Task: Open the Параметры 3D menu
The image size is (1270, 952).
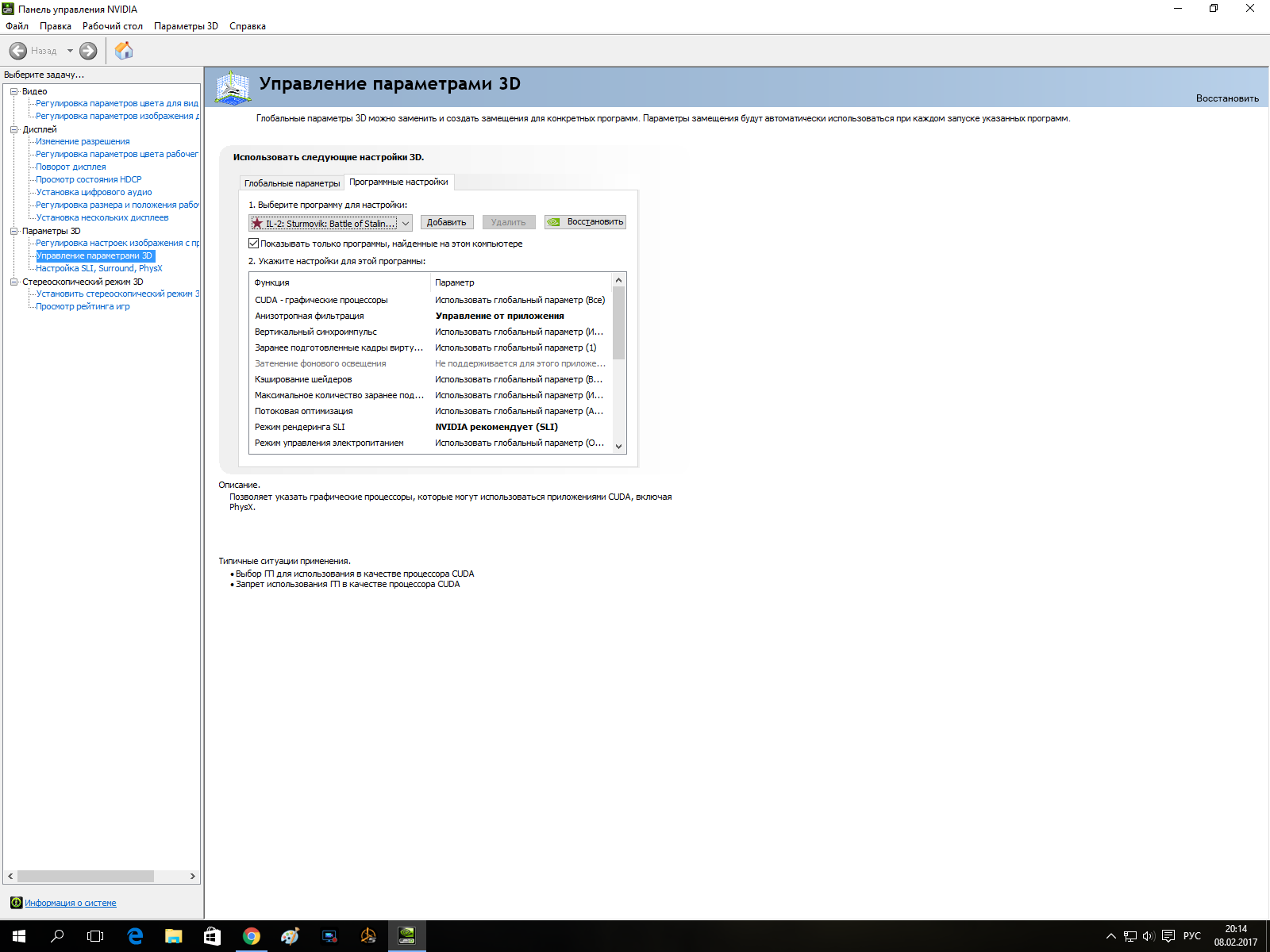Action: (x=186, y=26)
